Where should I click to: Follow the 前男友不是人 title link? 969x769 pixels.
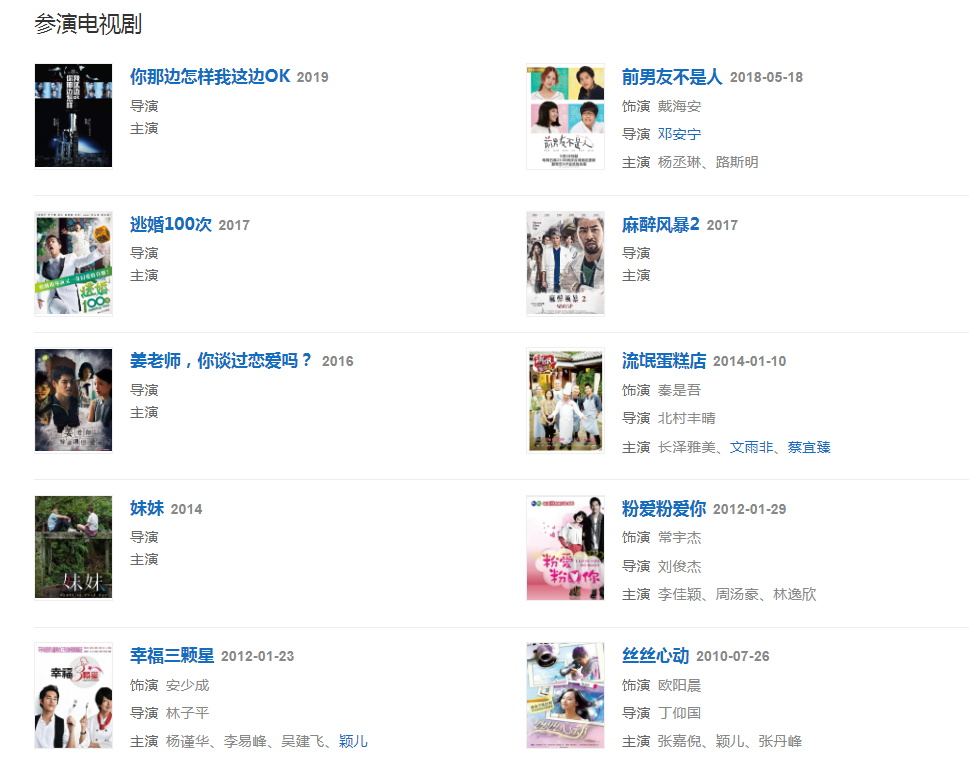[x=672, y=77]
